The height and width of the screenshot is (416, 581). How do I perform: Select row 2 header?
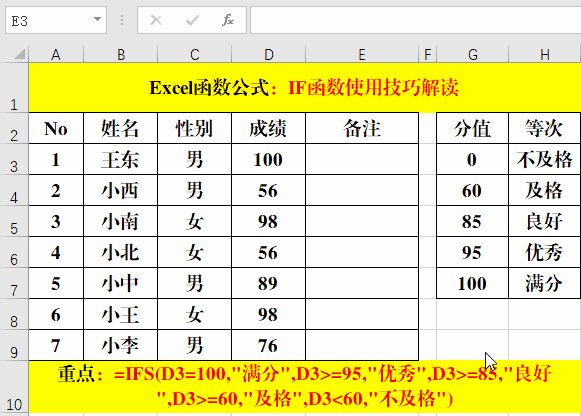(14, 128)
